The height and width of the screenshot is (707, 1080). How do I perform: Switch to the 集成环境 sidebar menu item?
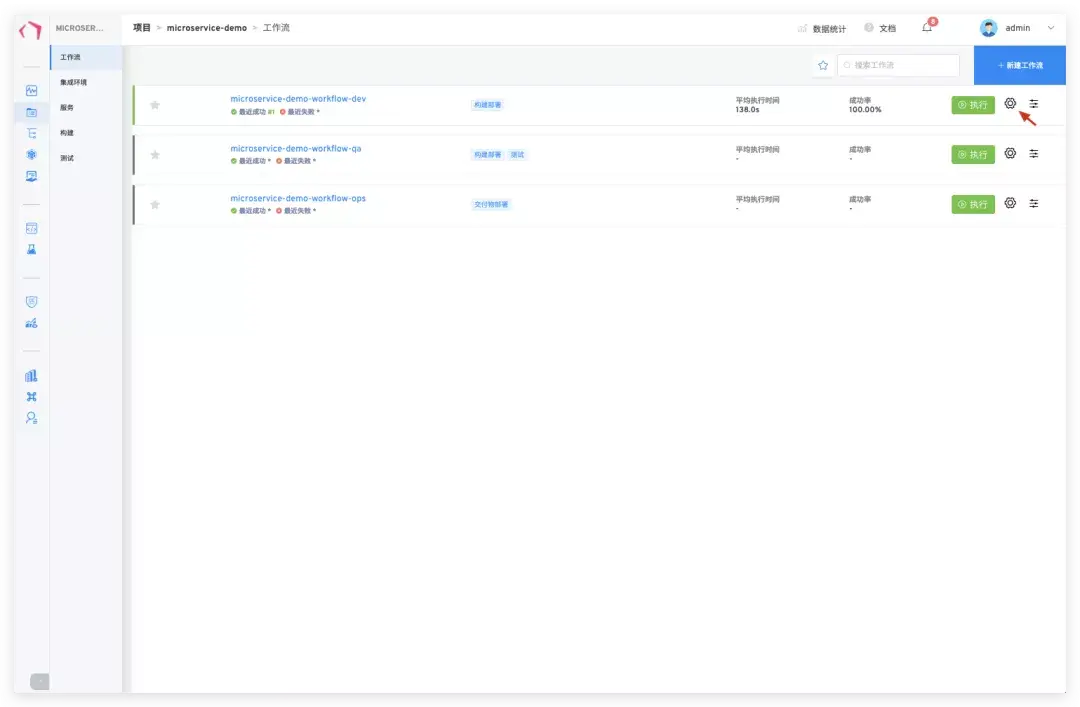tap(72, 82)
